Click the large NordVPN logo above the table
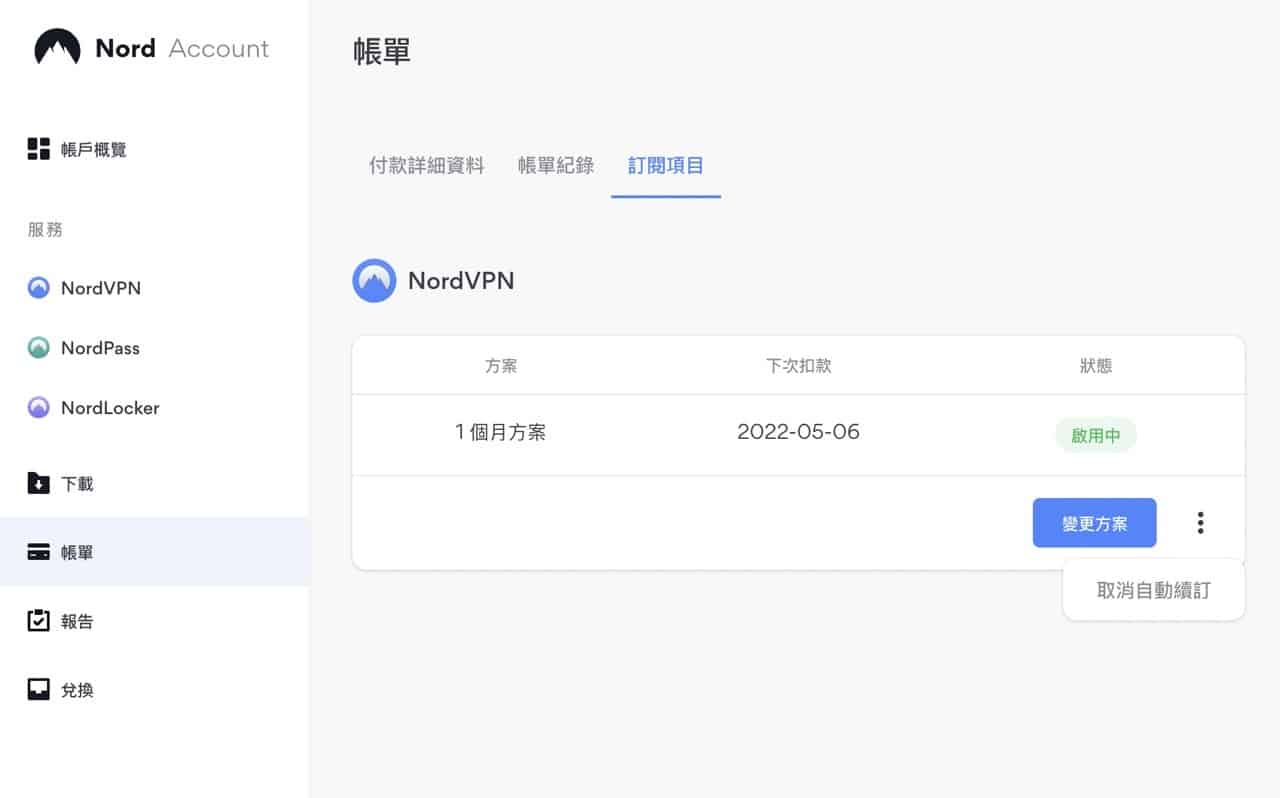The height and width of the screenshot is (798, 1280). (374, 281)
